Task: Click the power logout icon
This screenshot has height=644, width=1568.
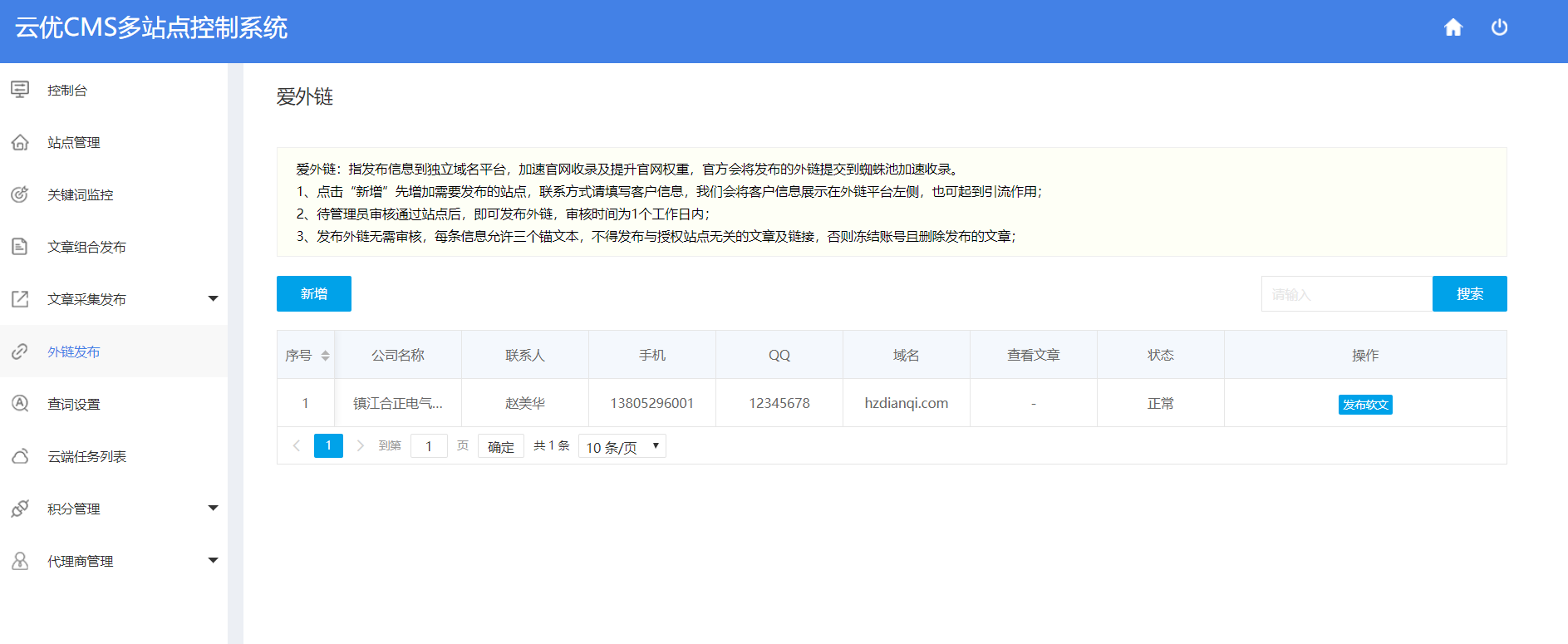Action: coord(1499,27)
